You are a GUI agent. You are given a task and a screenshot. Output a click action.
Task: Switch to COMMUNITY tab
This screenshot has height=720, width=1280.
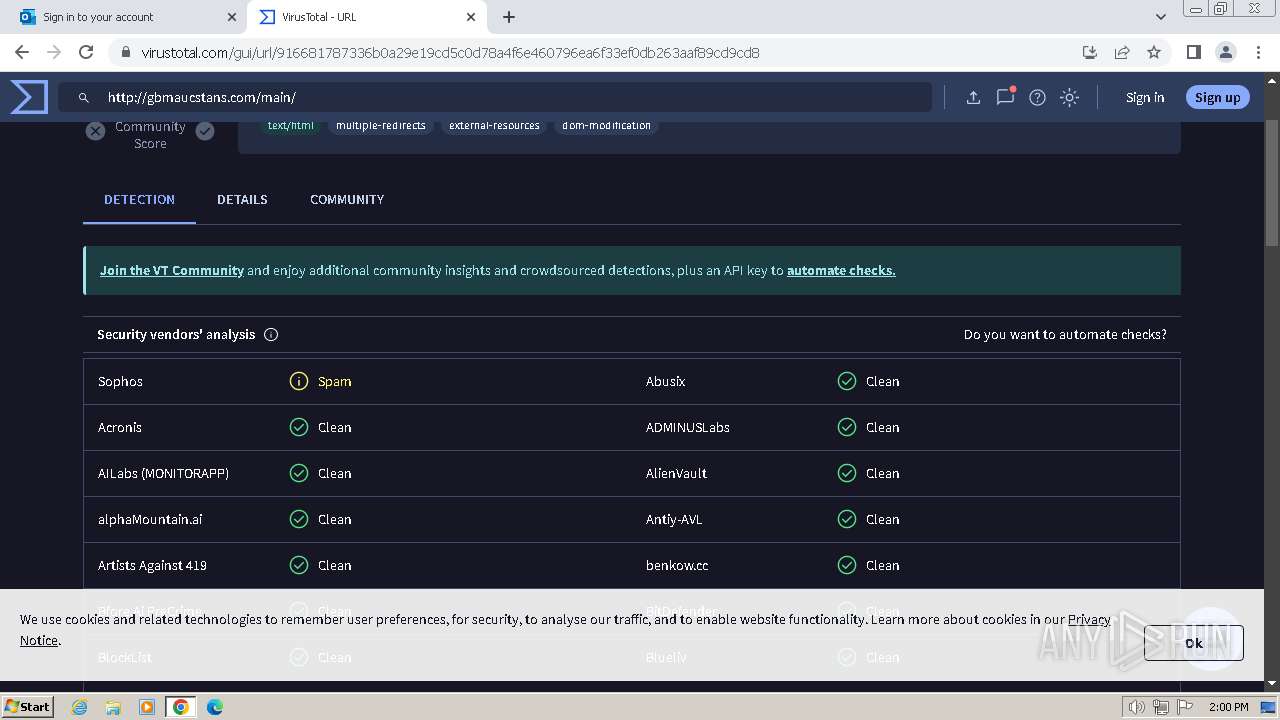[347, 200]
